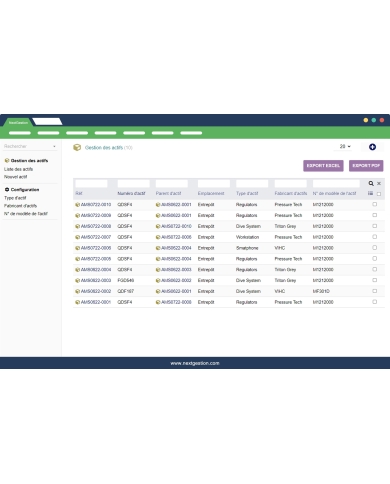Click parent asset icon in row AM50822-0003
Viewport: 390px width, 484px height.
[158, 281]
